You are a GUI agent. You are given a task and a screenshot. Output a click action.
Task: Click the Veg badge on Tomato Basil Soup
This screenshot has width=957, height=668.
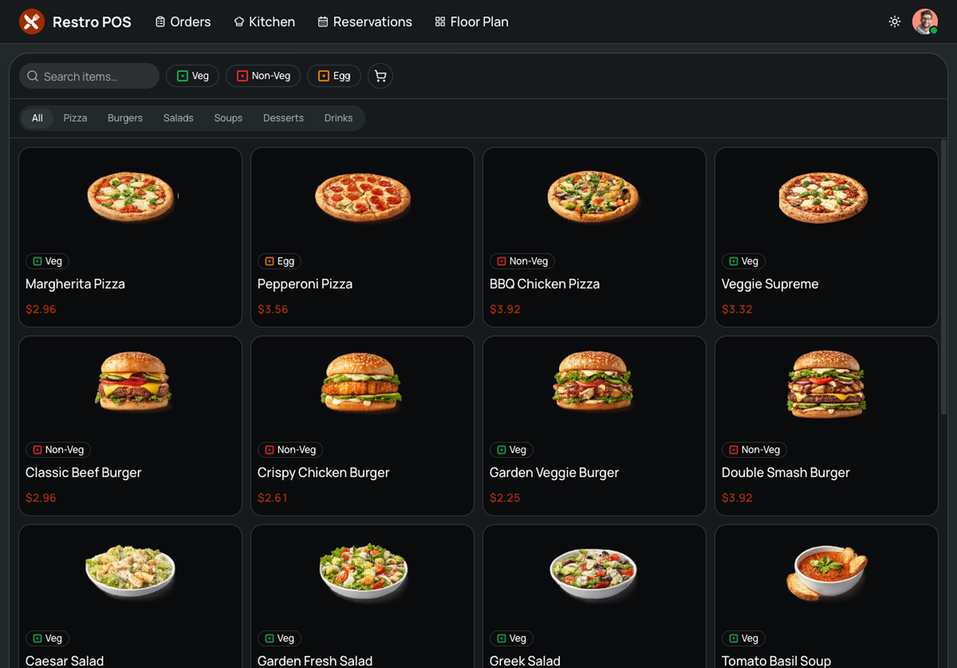pos(743,639)
